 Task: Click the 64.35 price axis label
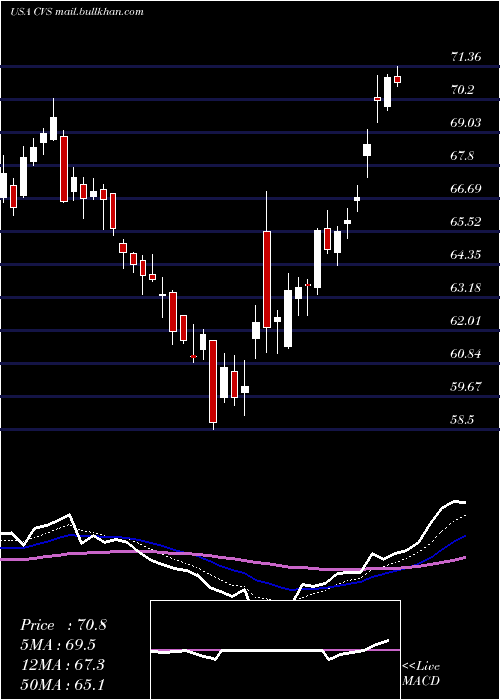coord(466,255)
